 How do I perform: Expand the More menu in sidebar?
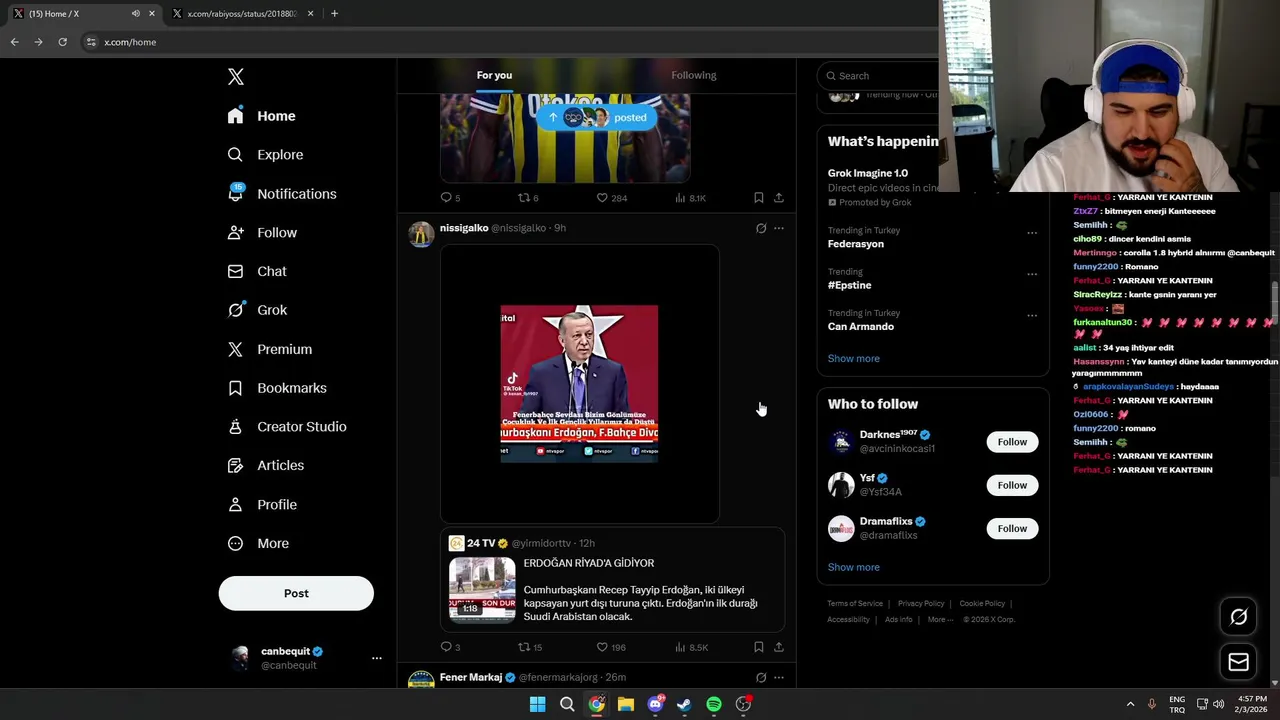258,544
